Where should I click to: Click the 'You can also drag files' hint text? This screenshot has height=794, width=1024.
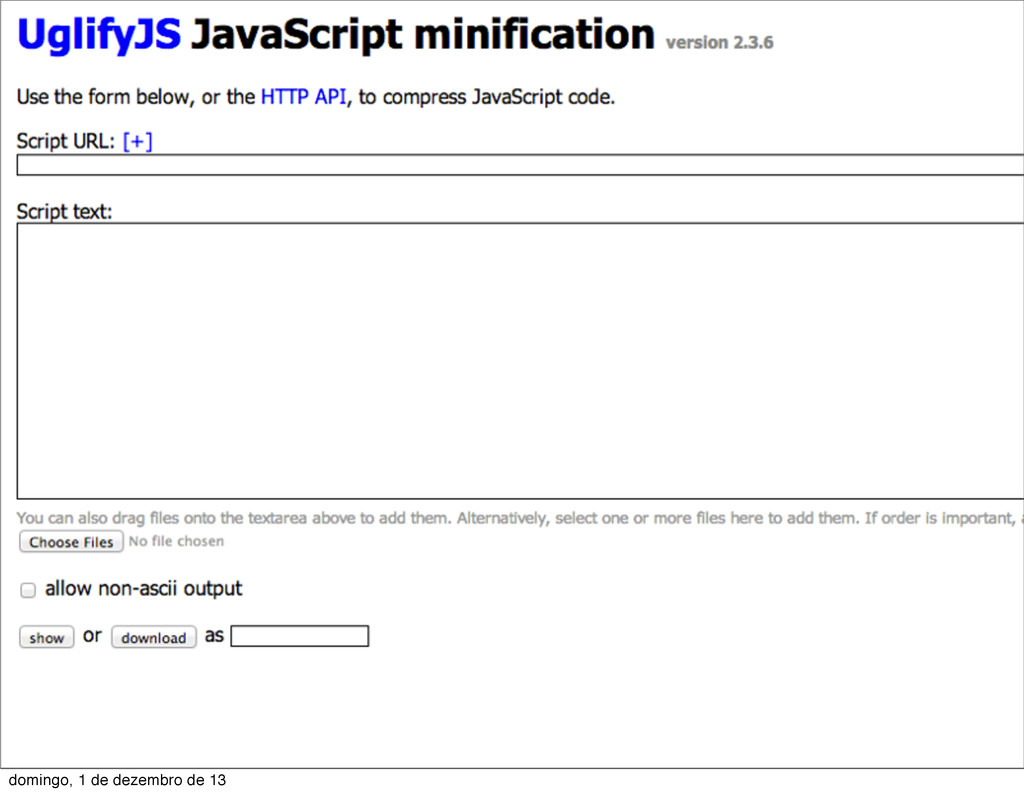click(520, 518)
